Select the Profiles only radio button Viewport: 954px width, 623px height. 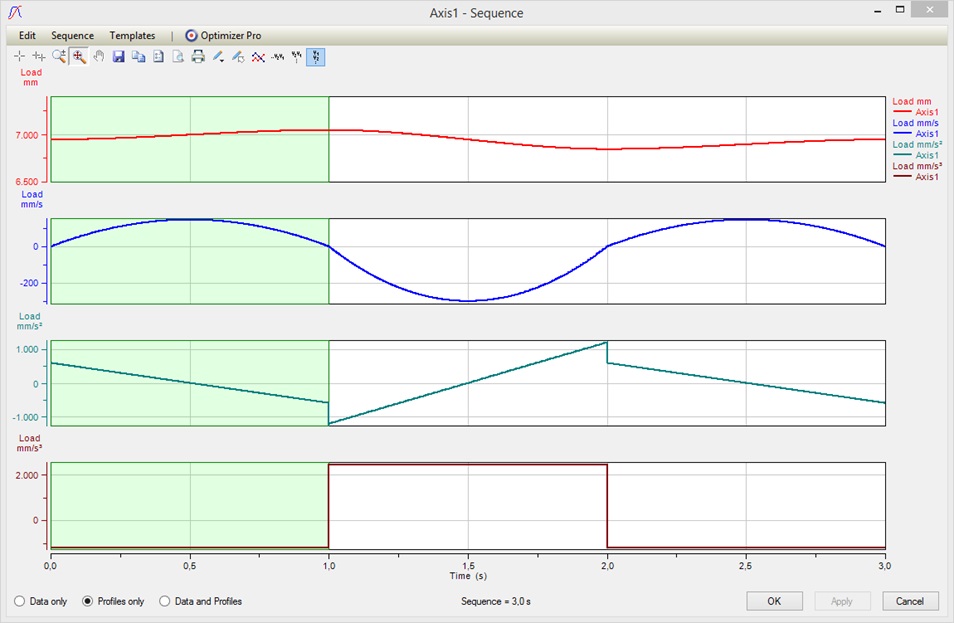coord(88,601)
